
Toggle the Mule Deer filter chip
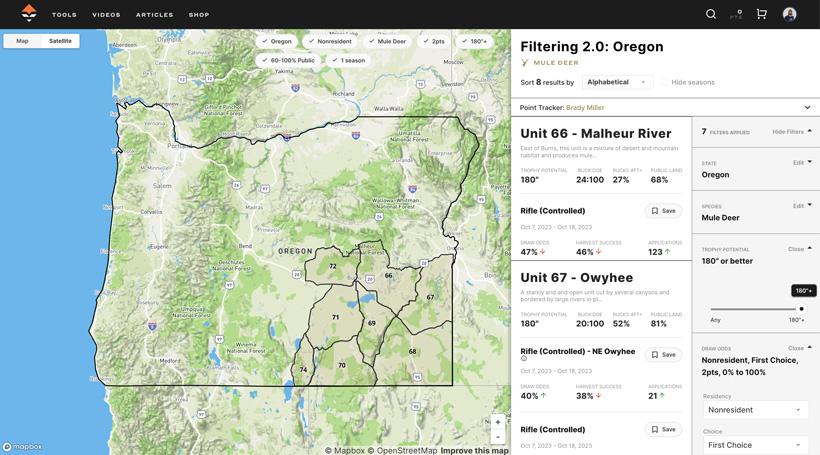(388, 41)
